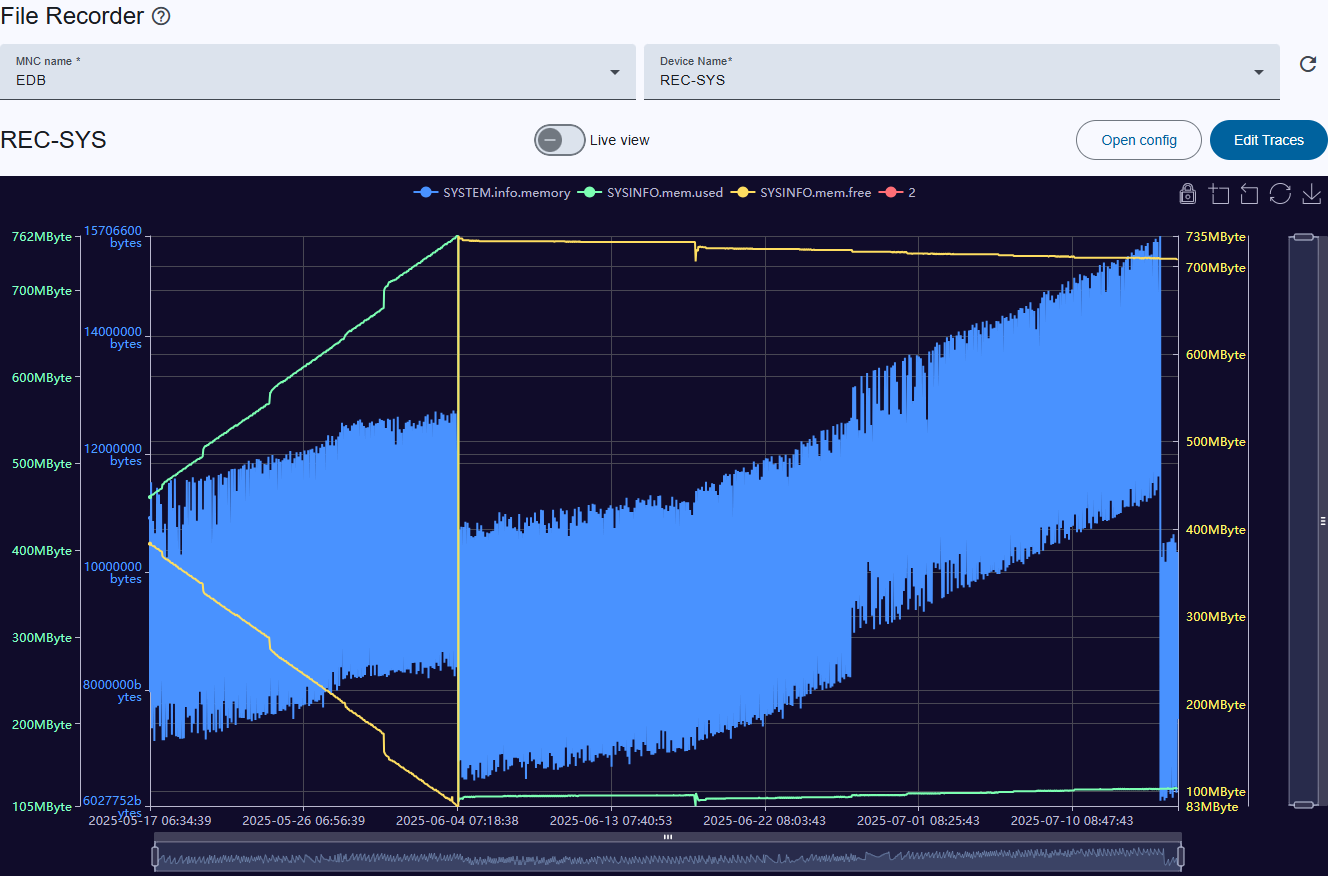Click the File Recorder help question mark icon

[x=161, y=17]
